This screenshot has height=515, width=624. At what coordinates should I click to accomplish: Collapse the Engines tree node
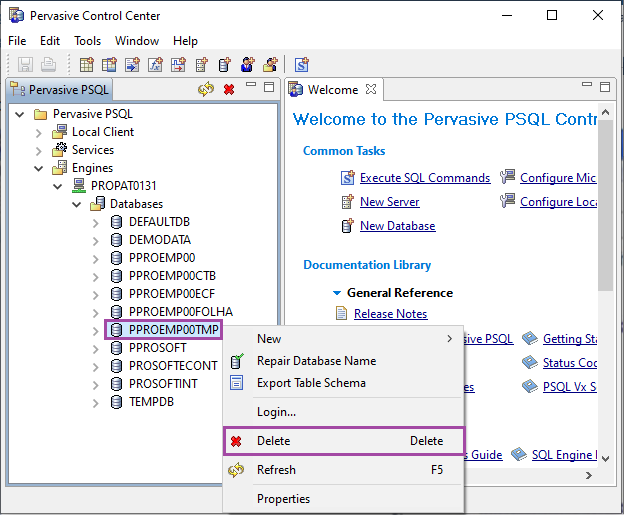coord(40,168)
